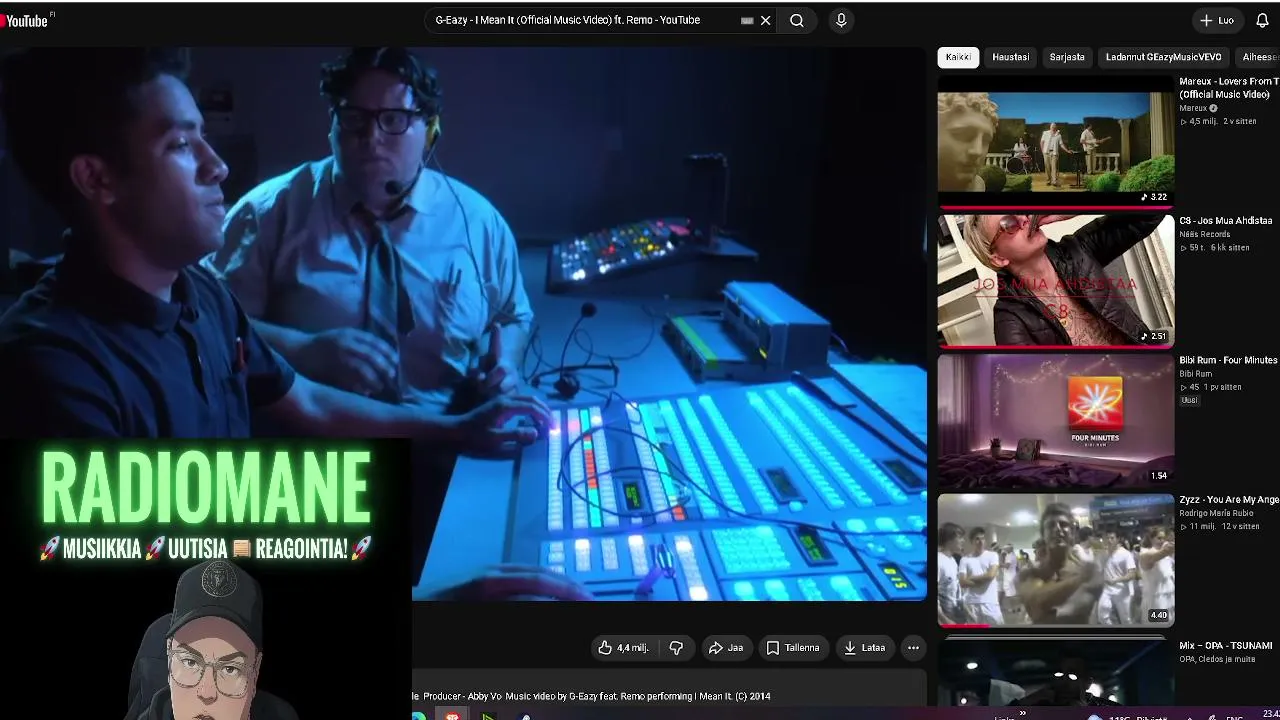Screen dimensions: 1280x720
Task: Clear the search box text
Action: pos(766,20)
